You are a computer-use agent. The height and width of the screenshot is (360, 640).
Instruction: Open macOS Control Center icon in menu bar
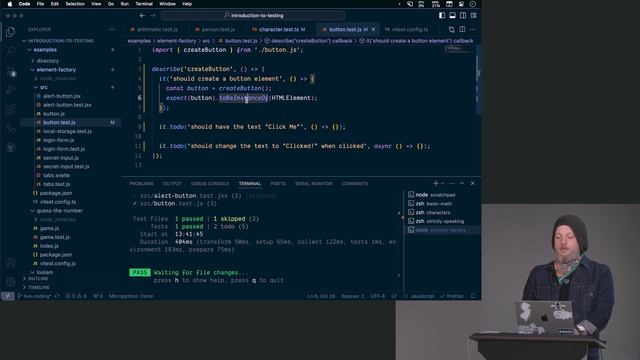click(461, 4)
